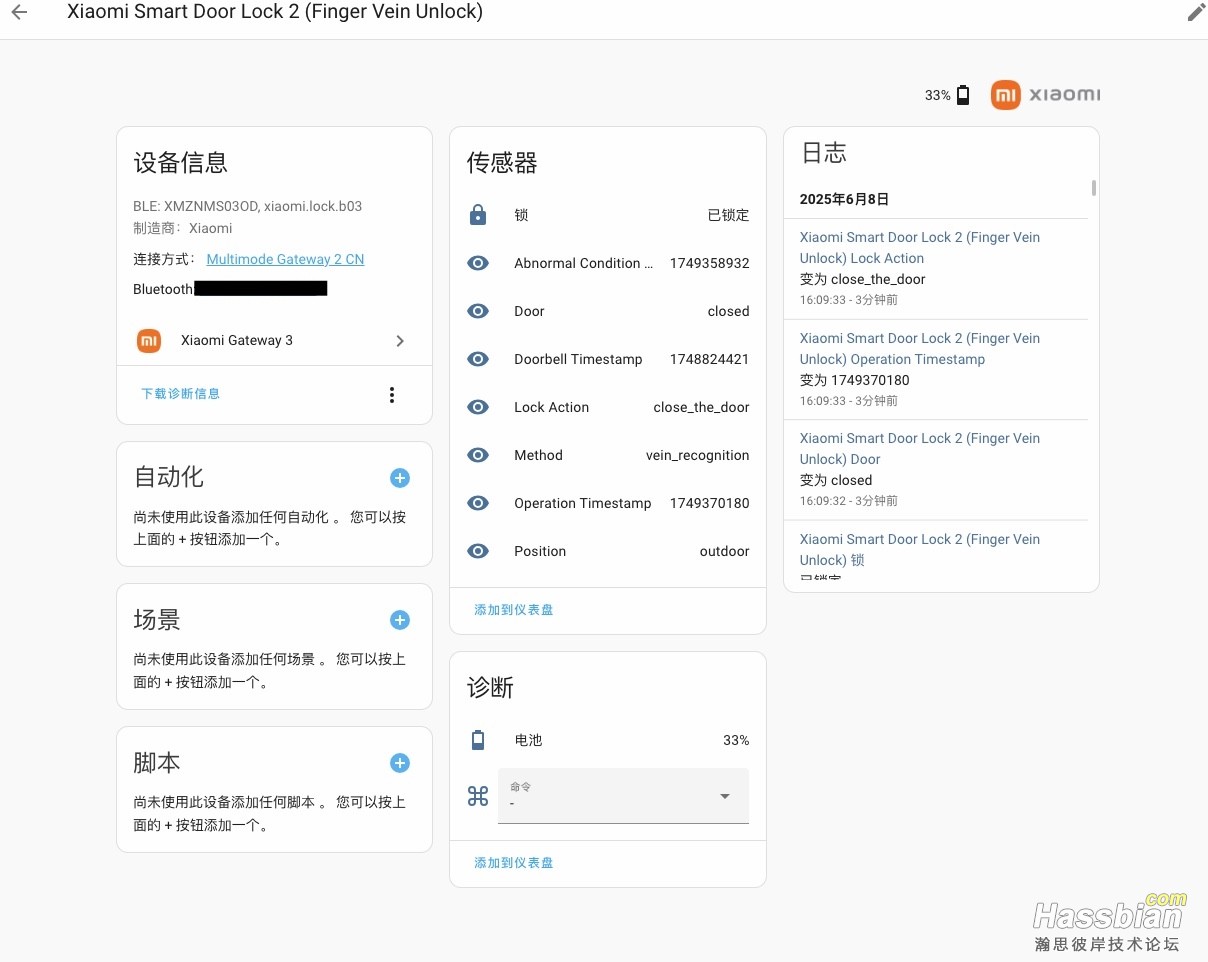This screenshot has width=1208, height=962.
Task: Open the Door log entry link
Action: (x=920, y=449)
